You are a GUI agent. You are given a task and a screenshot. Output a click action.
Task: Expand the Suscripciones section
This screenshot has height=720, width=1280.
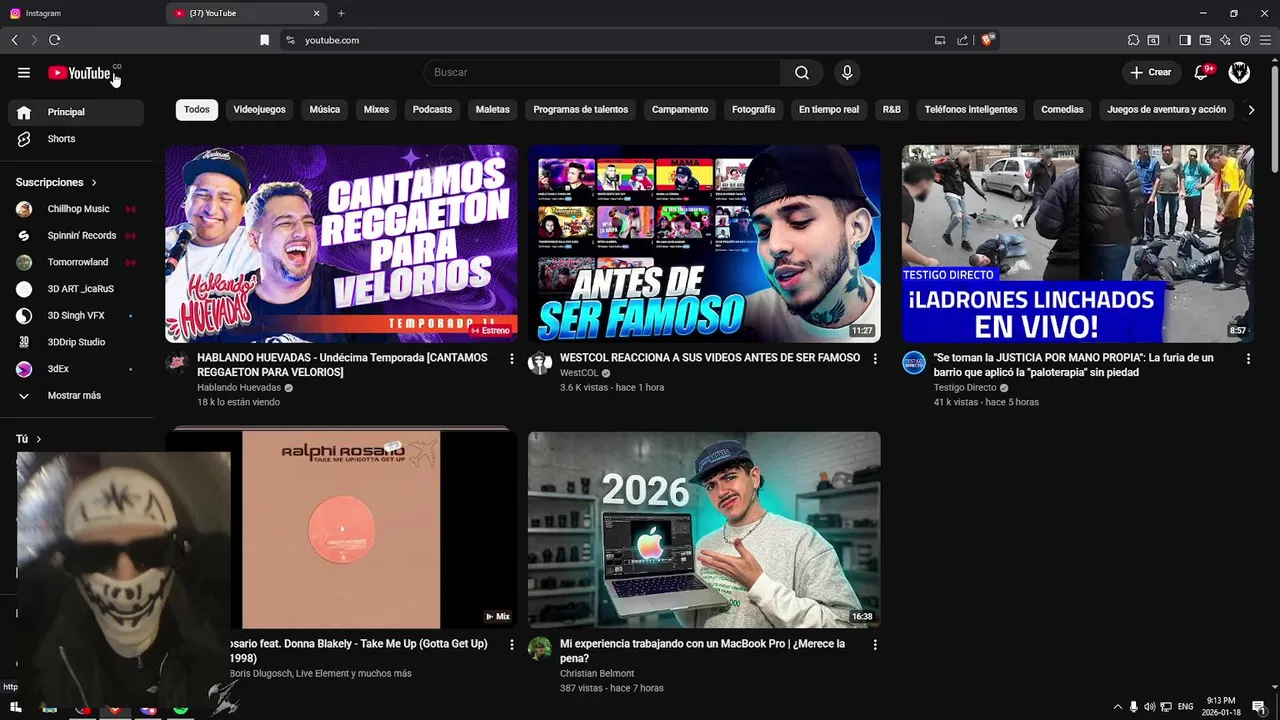click(57, 182)
